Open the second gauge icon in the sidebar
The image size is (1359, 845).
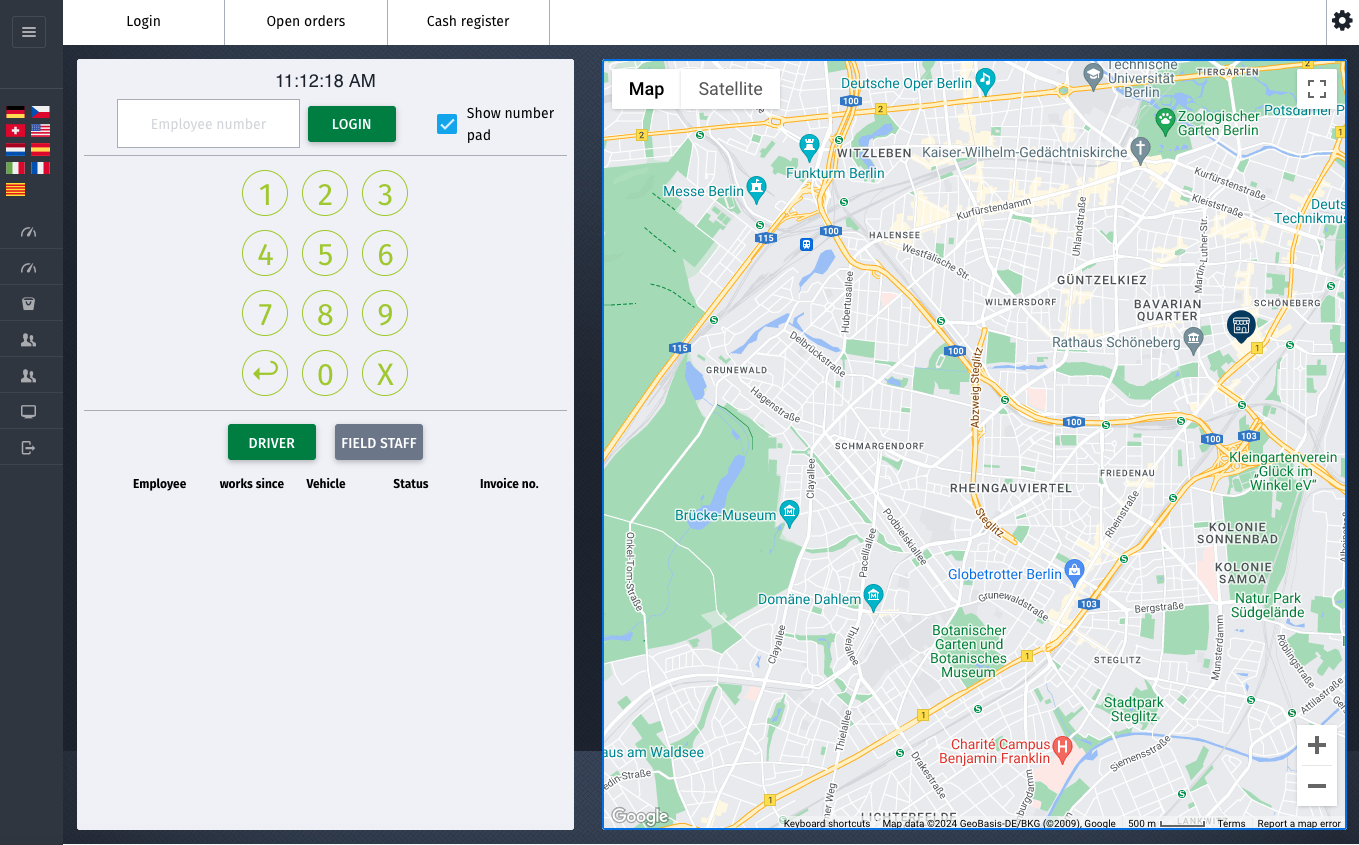click(x=28, y=268)
